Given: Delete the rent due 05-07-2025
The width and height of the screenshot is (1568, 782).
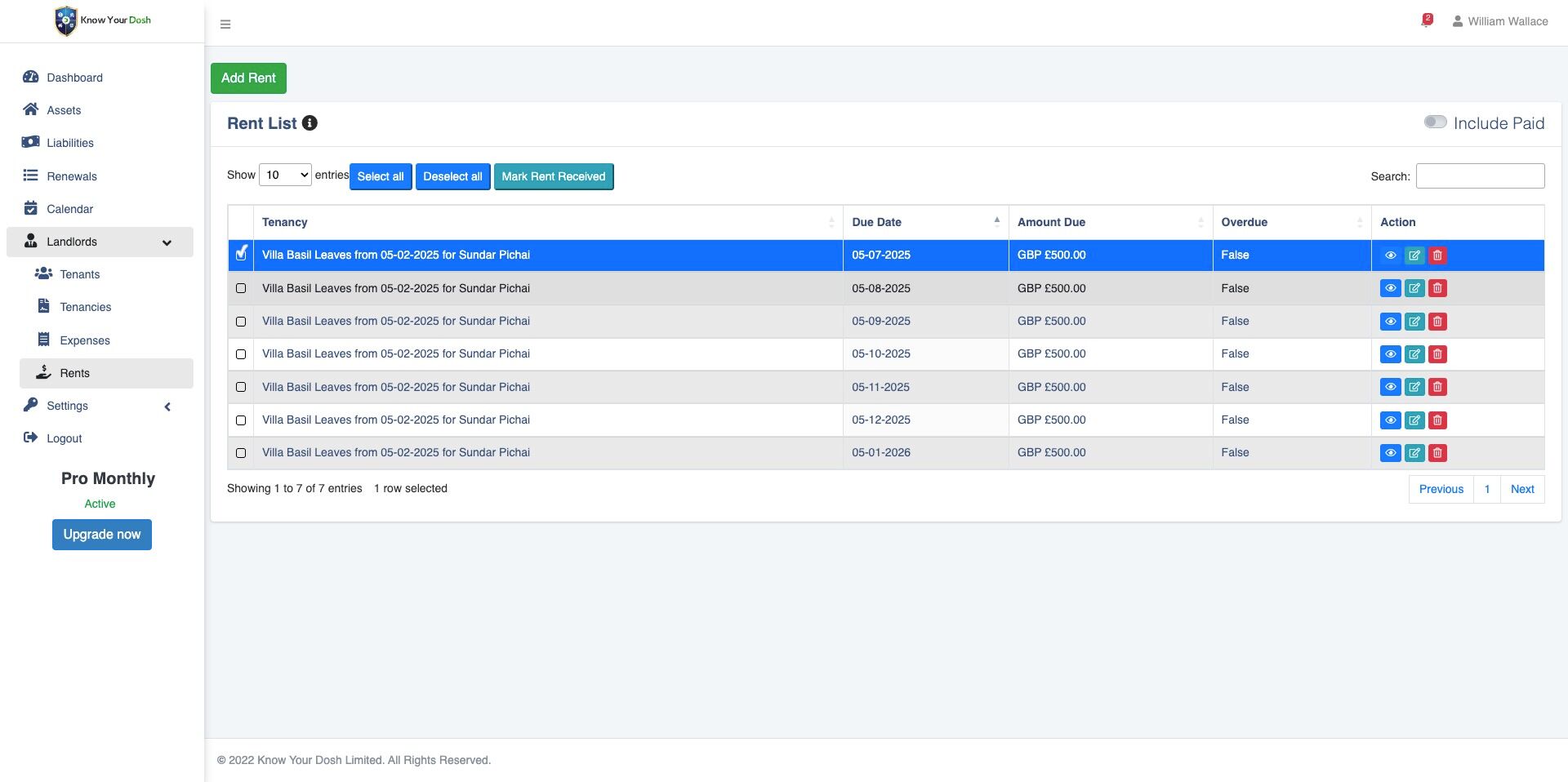Looking at the screenshot, I should [x=1437, y=255].
